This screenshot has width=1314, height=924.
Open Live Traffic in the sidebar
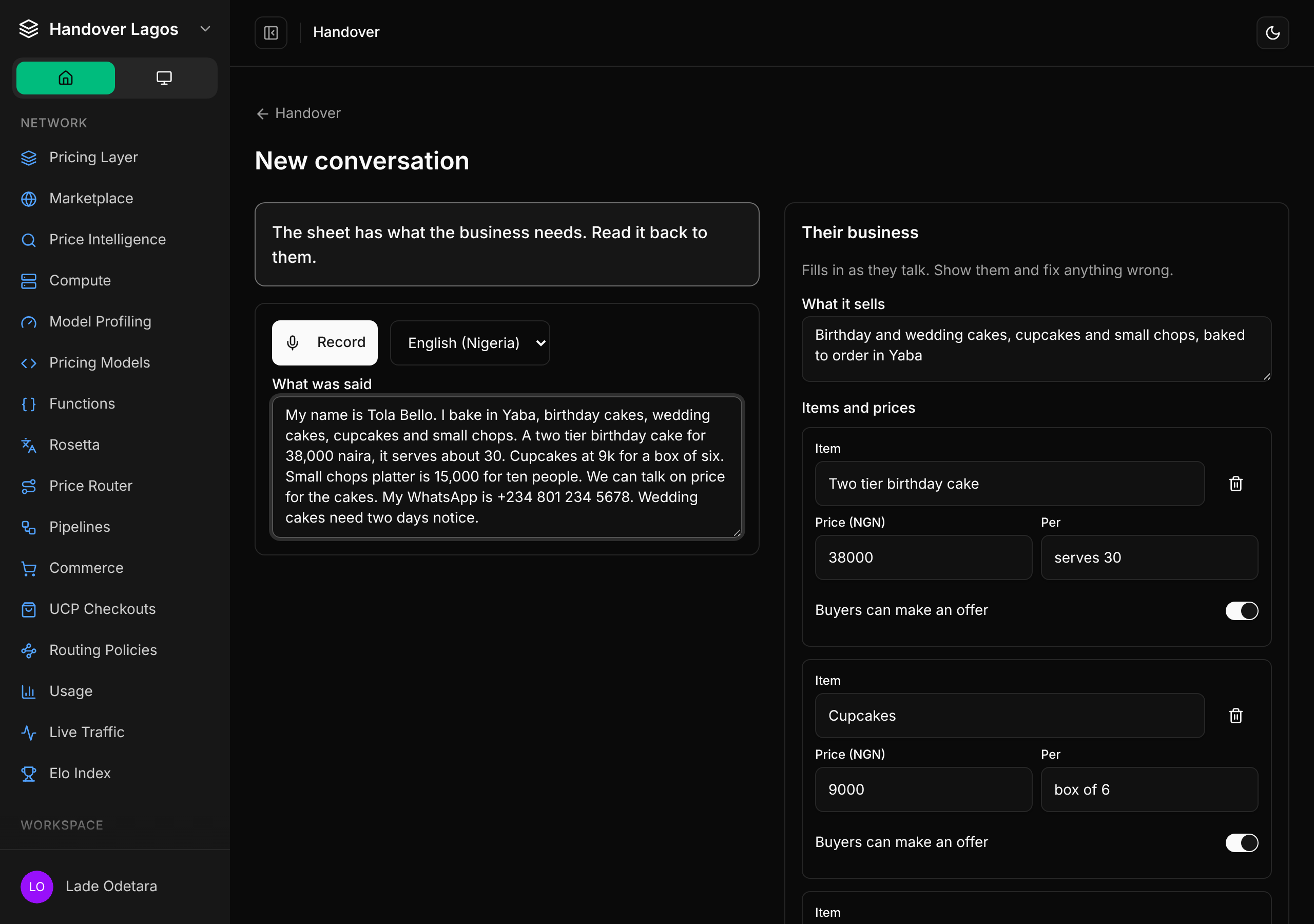pyautogui.click(x=114, y=733)
